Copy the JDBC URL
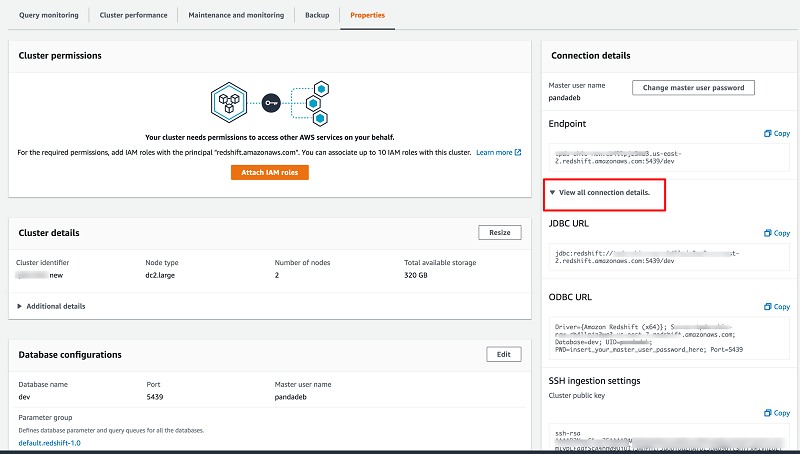 [777, 233]
